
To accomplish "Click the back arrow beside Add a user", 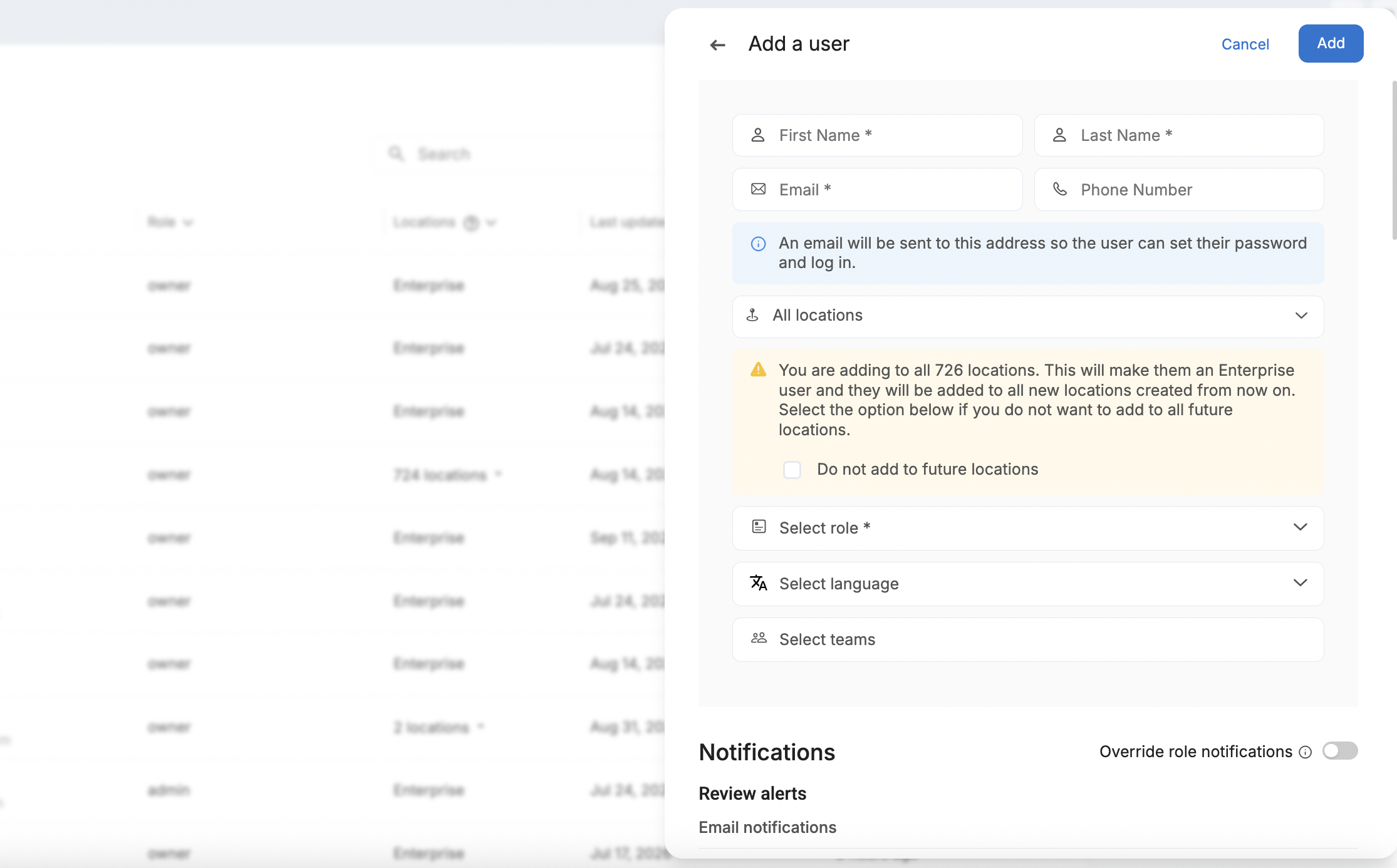I will (x=717, y=44).
